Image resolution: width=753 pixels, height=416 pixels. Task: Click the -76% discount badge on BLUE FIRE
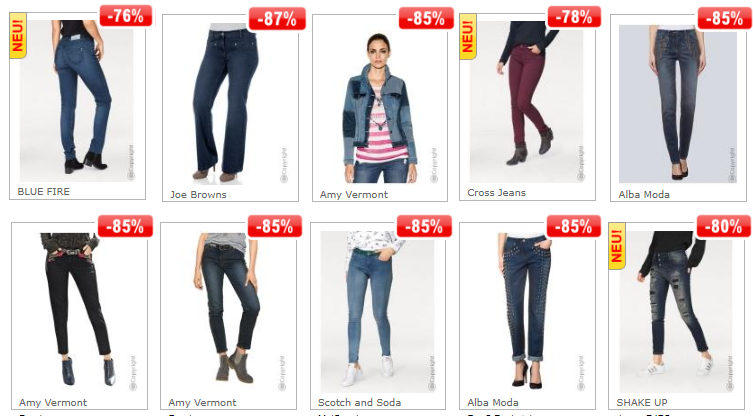pos(126,16)
